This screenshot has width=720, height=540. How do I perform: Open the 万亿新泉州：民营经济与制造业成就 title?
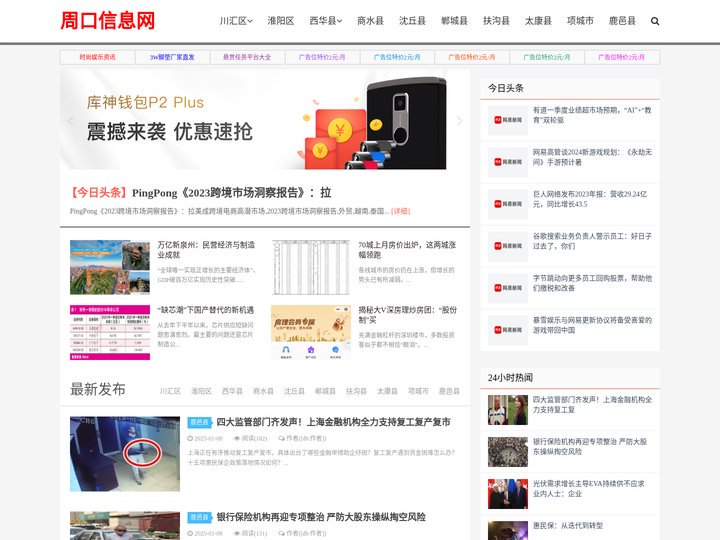pyautogui.click(x=206, y=250)
